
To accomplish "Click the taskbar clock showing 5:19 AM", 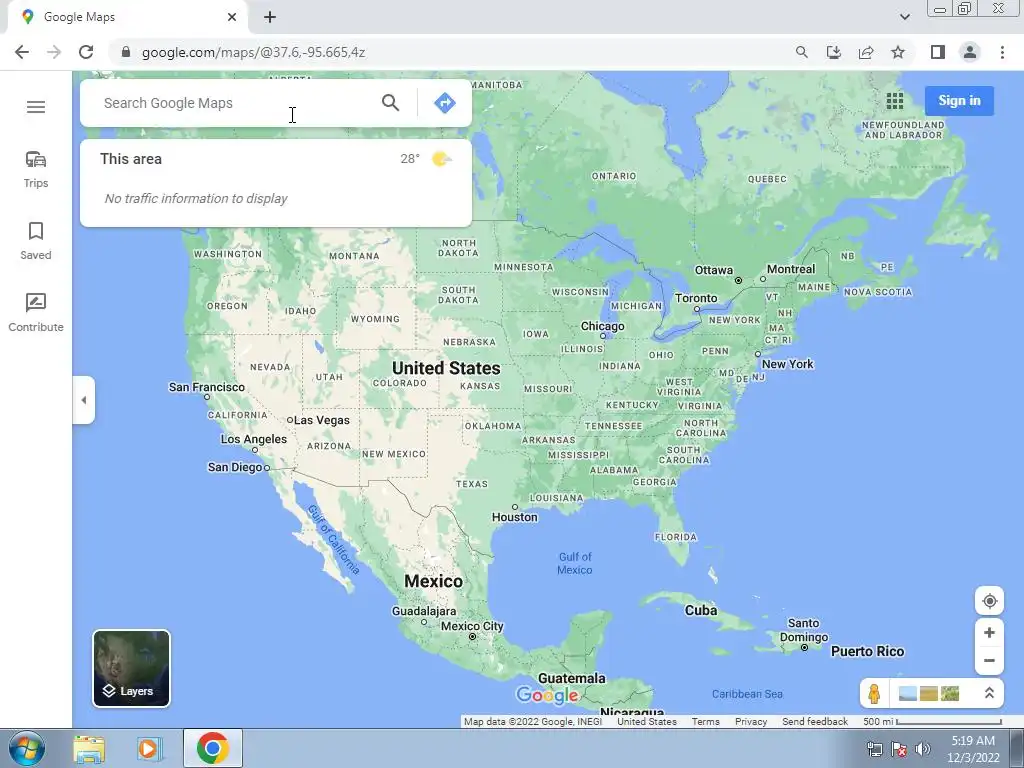I will click(973, 749).
